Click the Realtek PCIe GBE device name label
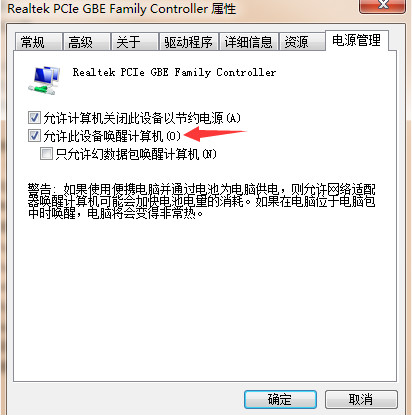Screen dimensions: 412x415 (x=174, y=72)
